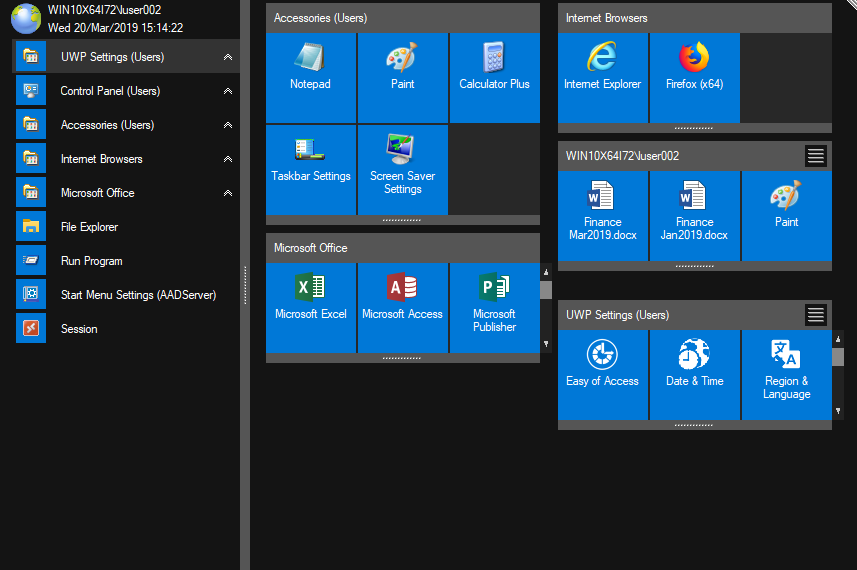Open Ease of Access settings
The height and width of the screenshot is (570, 857).
602,374
